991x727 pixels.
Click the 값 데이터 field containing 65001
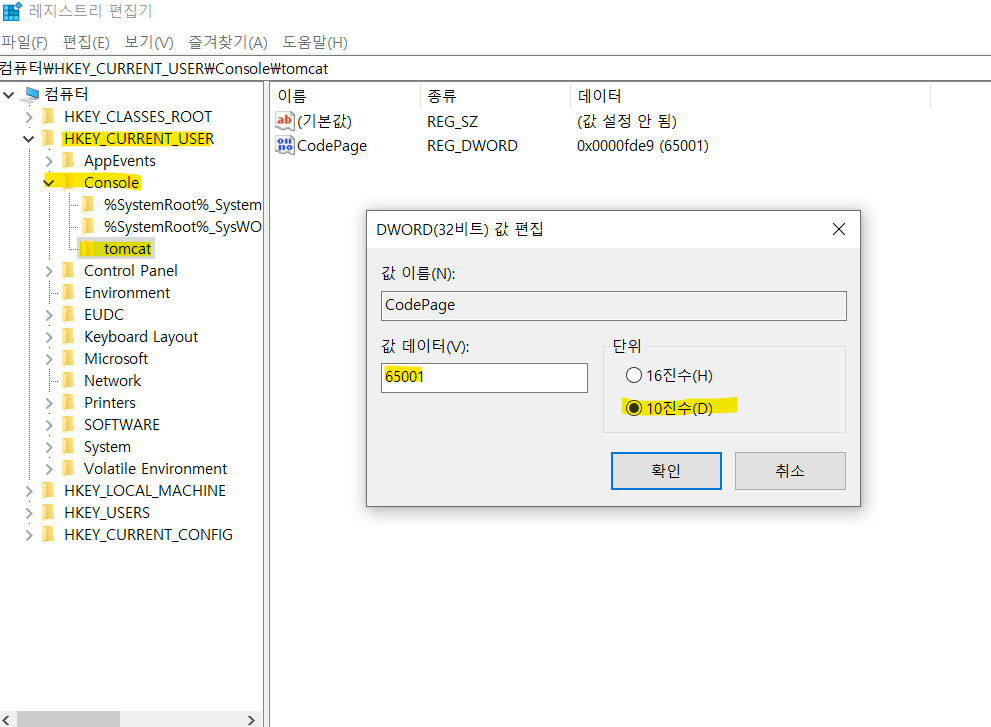484,377
